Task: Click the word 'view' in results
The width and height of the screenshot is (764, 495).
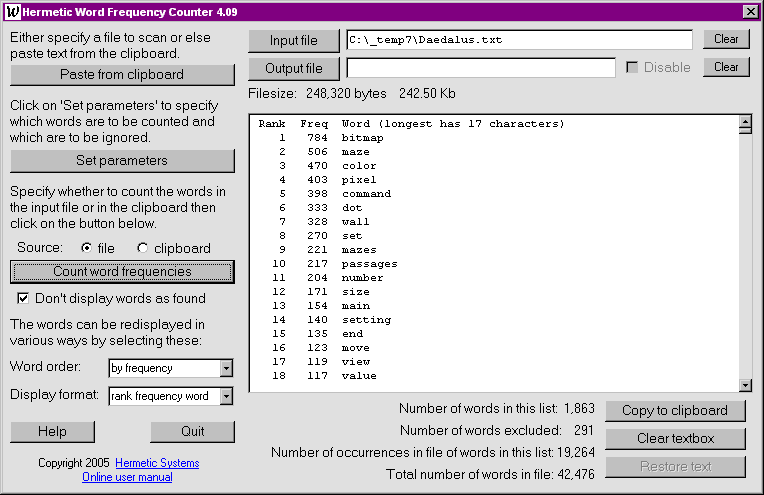Action: point(356,362)
